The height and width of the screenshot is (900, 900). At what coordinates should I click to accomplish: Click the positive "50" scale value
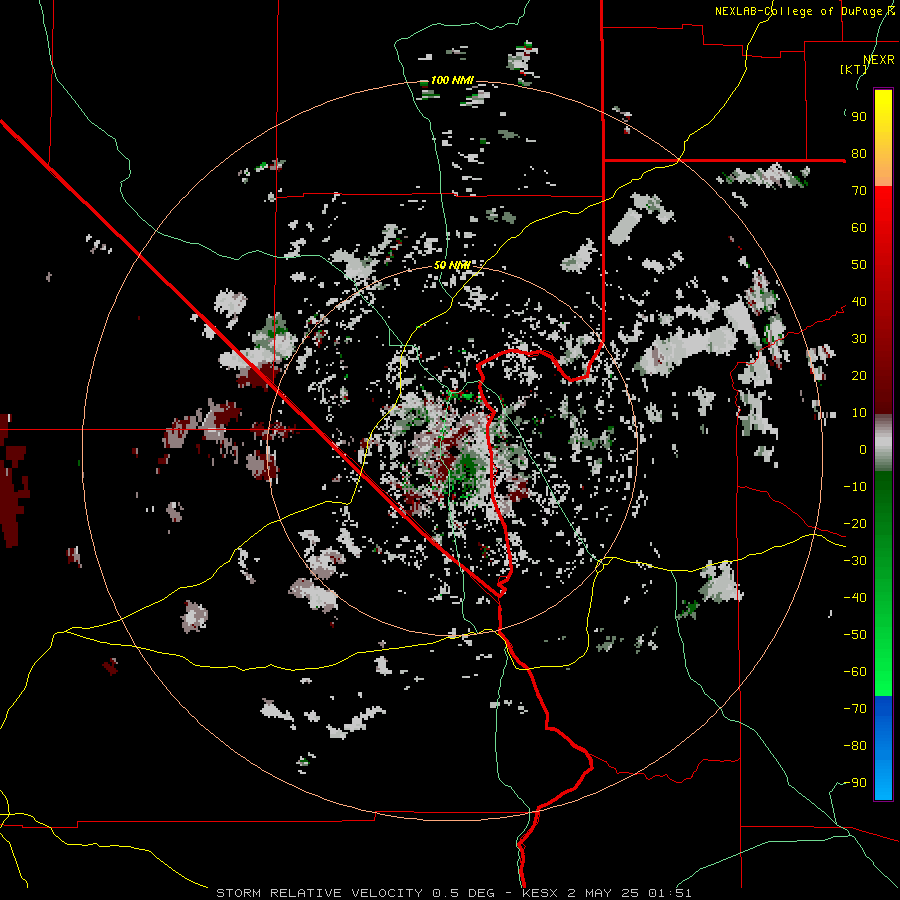pos(859,265)
